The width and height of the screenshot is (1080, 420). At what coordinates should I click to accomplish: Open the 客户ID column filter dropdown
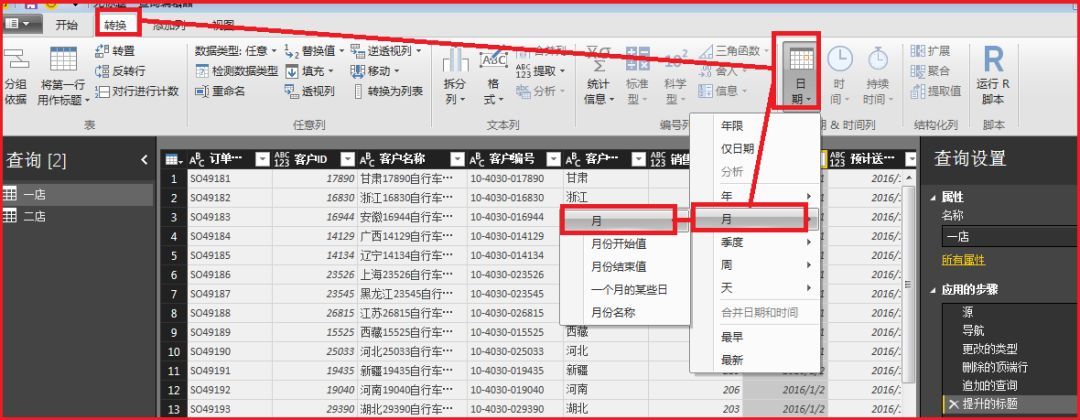348,159
